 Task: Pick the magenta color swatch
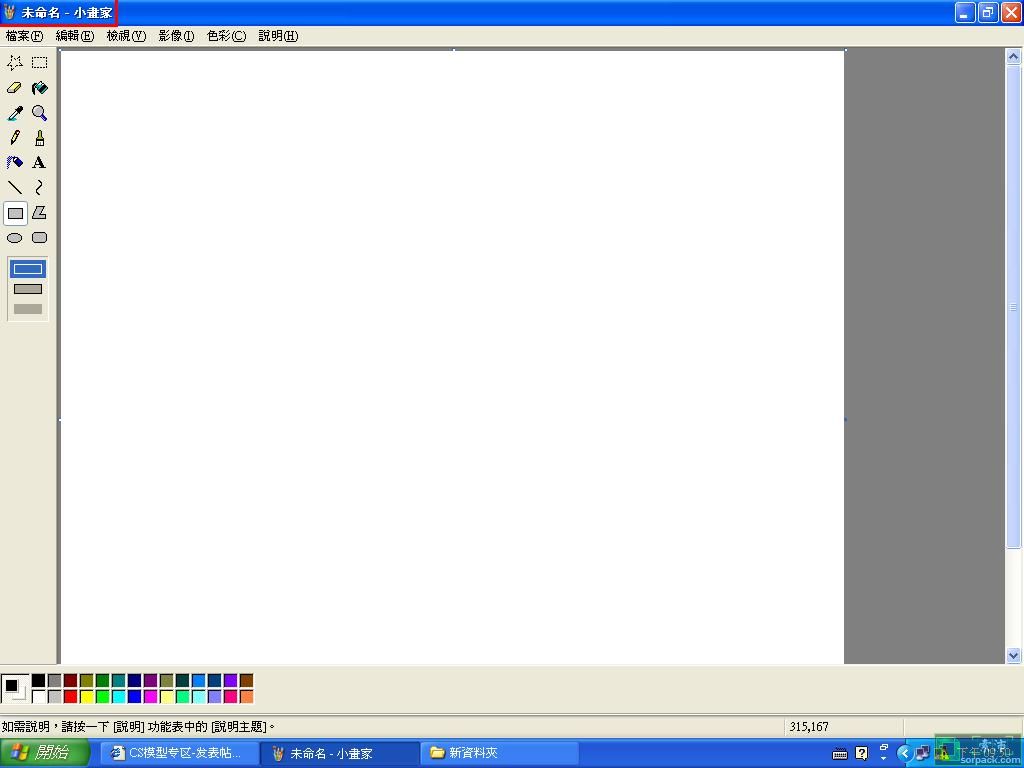(150, 697)
